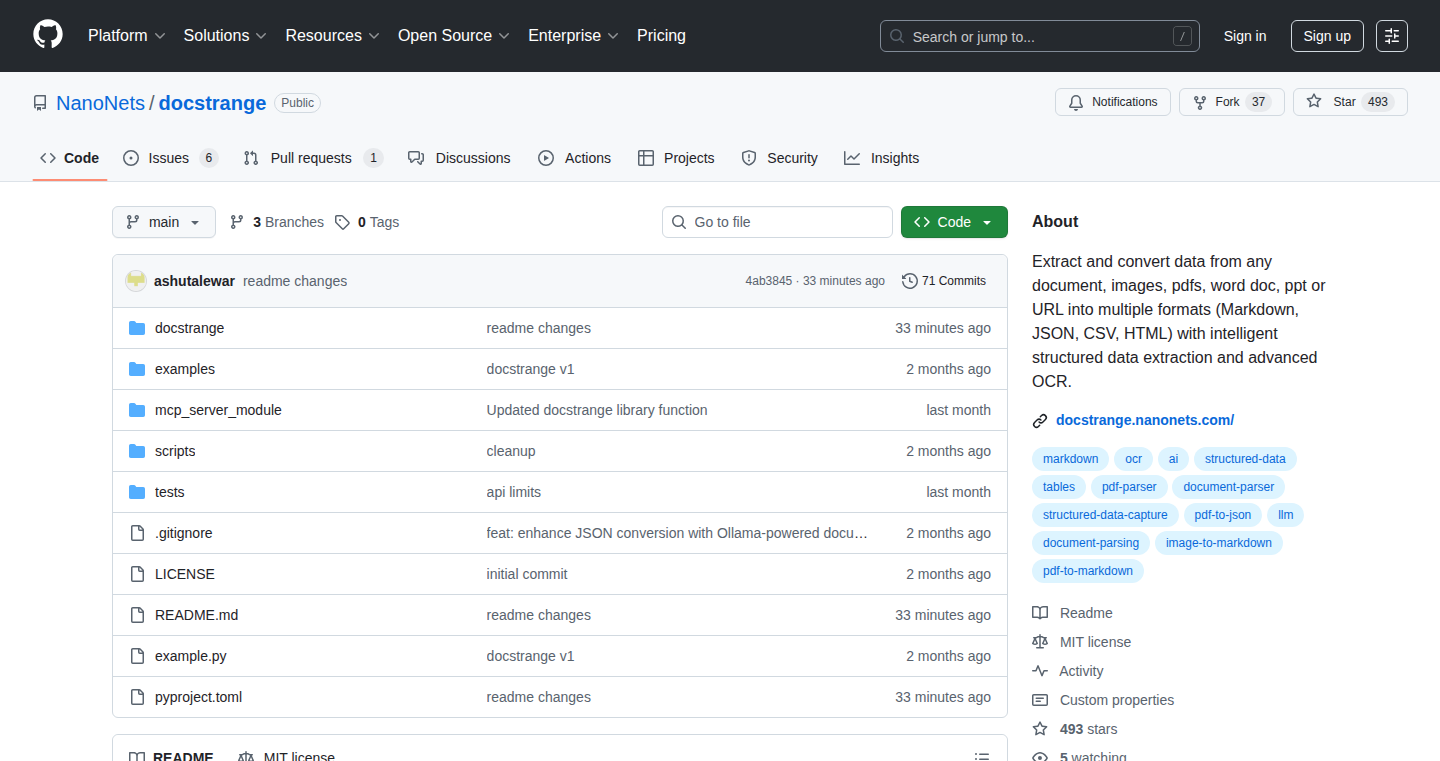Click the tag icon beside 0 Tags
This screenshot has height=761, width=1440.
(x=342, y=222)
